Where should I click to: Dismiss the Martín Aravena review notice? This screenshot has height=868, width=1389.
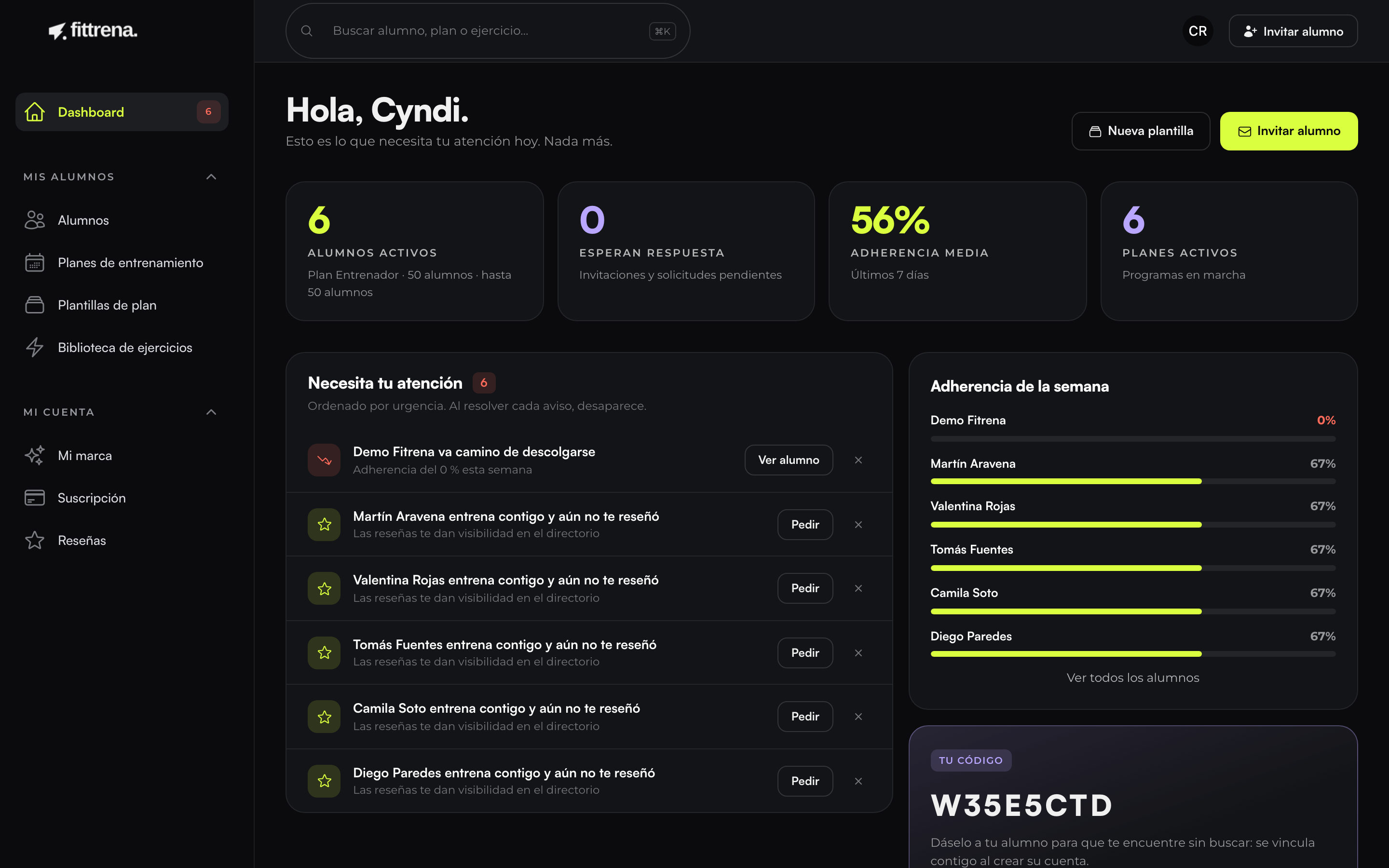[858, 525]
